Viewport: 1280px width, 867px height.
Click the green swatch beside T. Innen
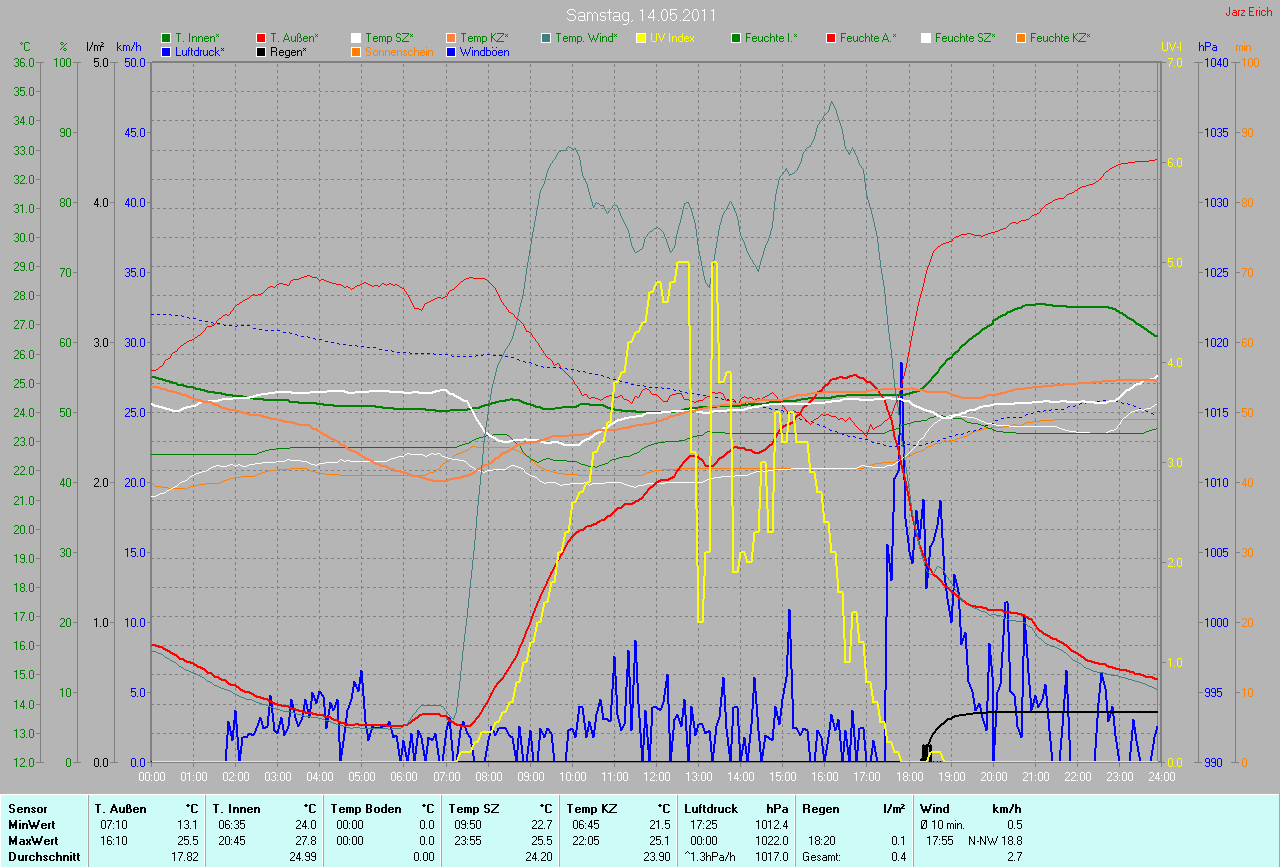tap(166, 38)
